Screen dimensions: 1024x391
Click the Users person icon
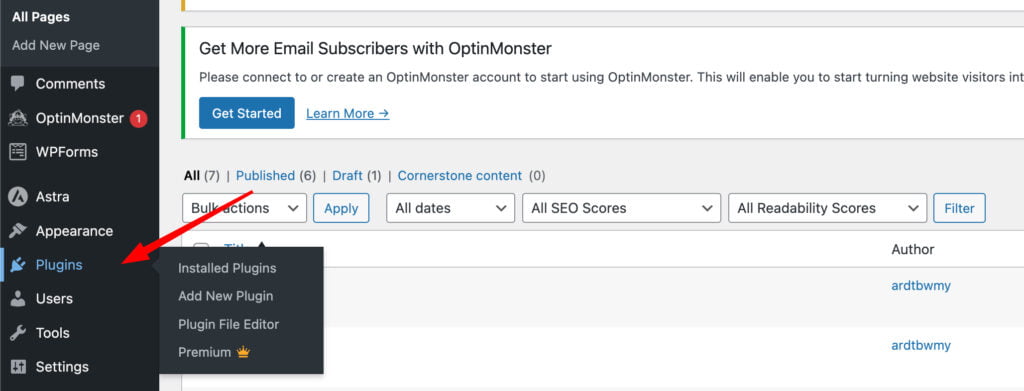click(x=18, y=298)
